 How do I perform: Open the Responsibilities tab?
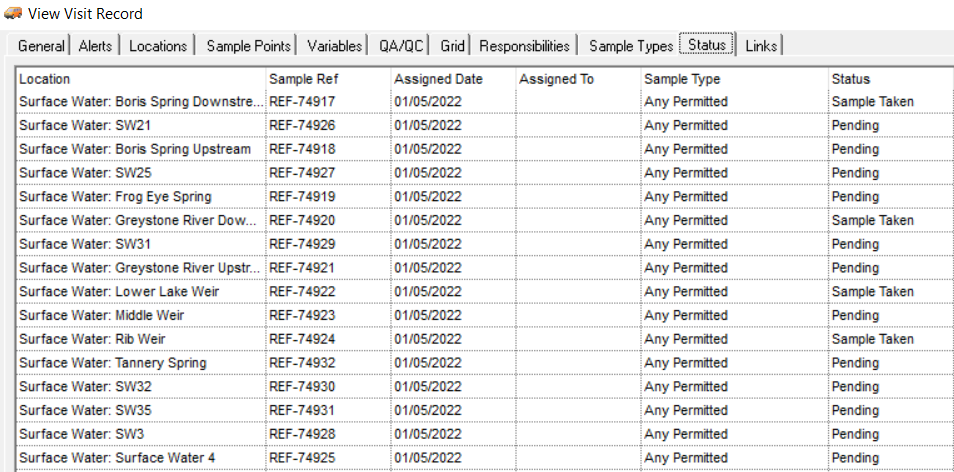pyautogui.click(x=524, y=46)
